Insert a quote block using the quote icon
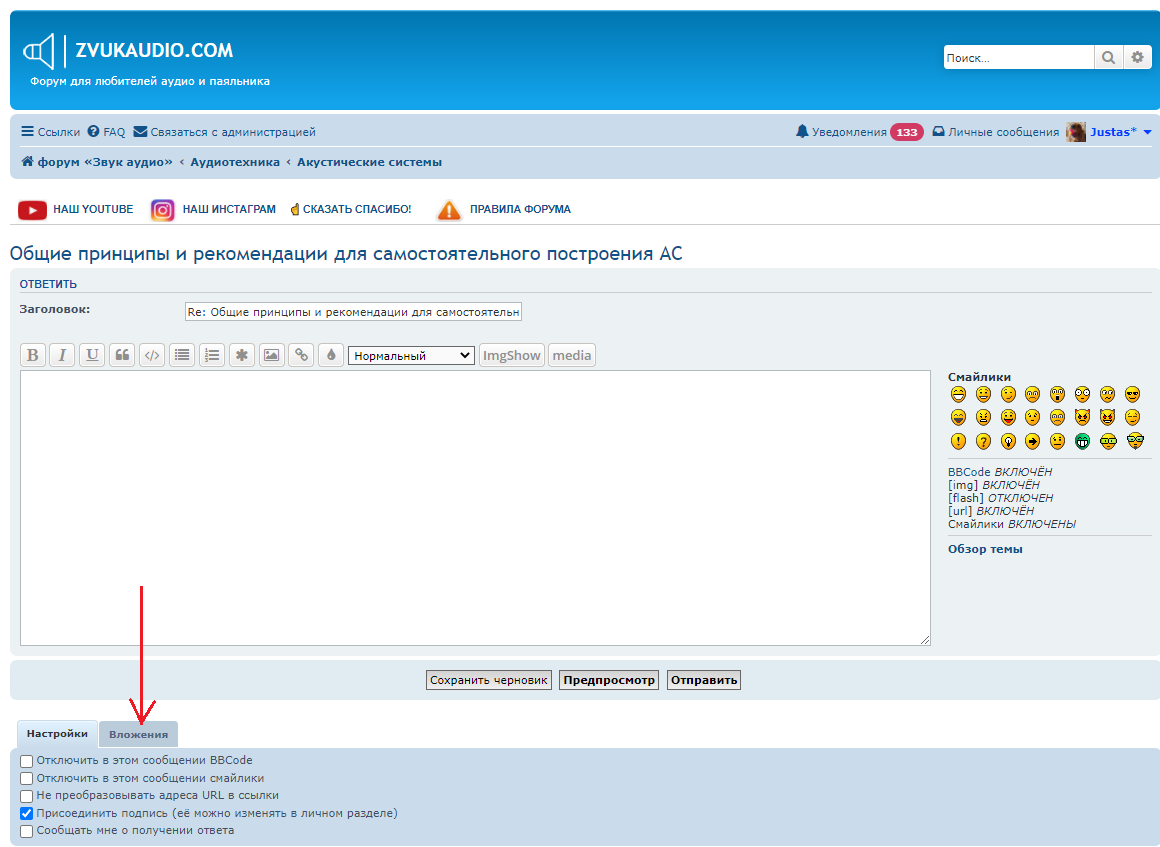1160x847 pixels. click(122, 355)
